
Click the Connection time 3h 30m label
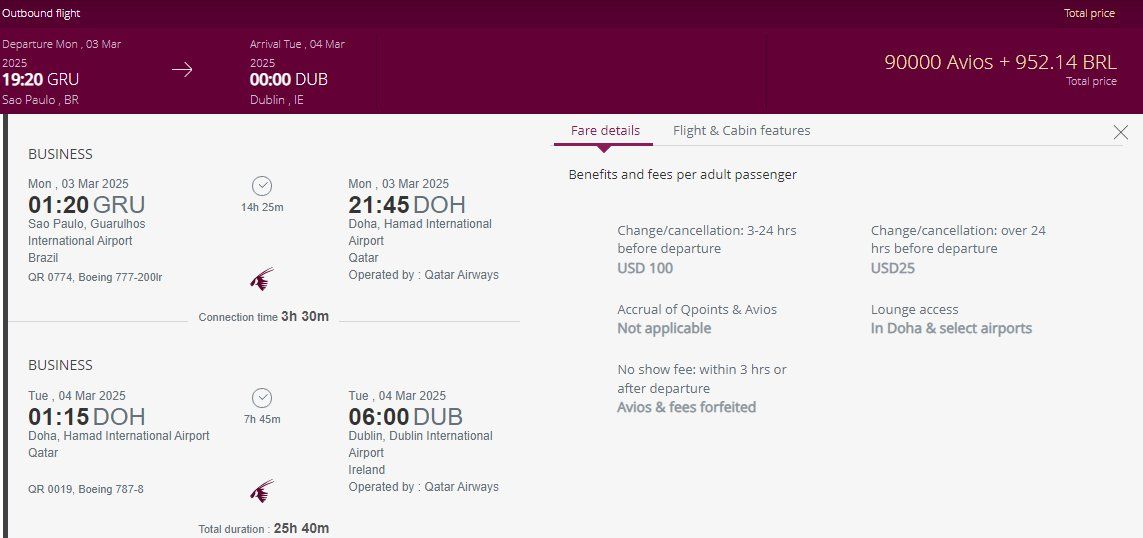(264, 317)
